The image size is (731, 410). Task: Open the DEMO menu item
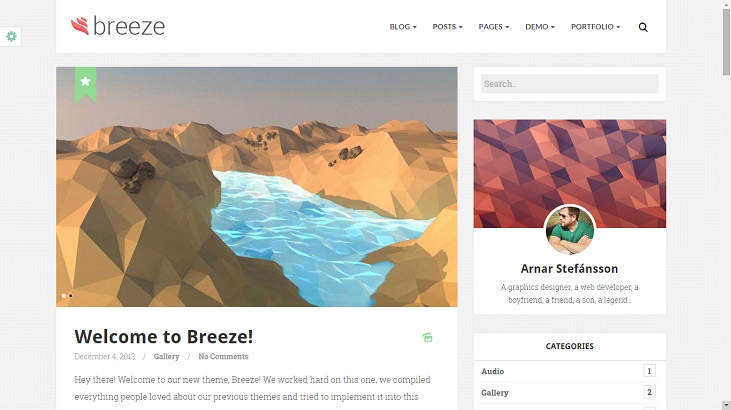540,27
